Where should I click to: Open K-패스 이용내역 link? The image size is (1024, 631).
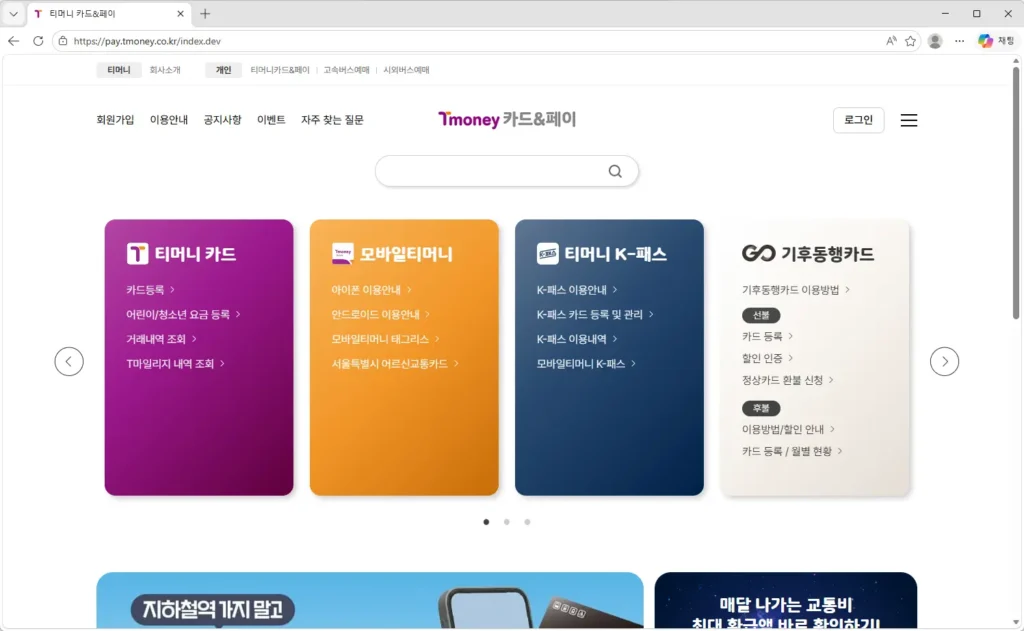coord(577,339)
